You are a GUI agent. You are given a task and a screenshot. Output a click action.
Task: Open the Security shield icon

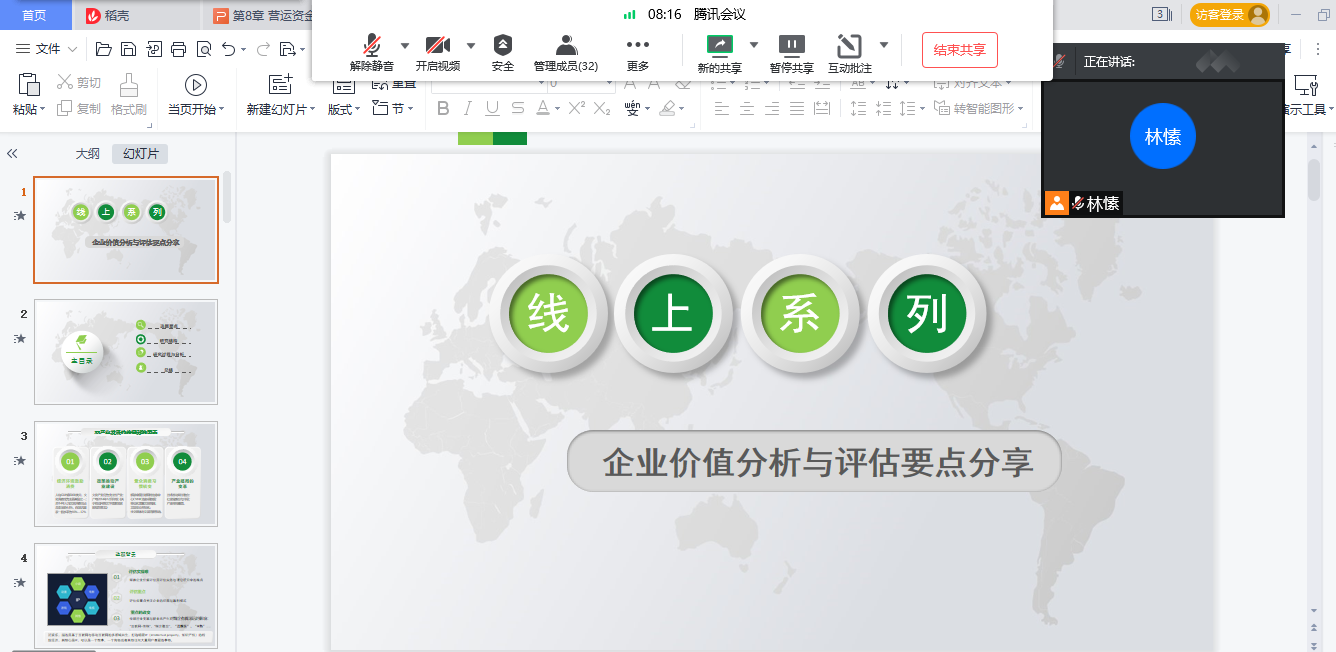click(x=503, y=52)
